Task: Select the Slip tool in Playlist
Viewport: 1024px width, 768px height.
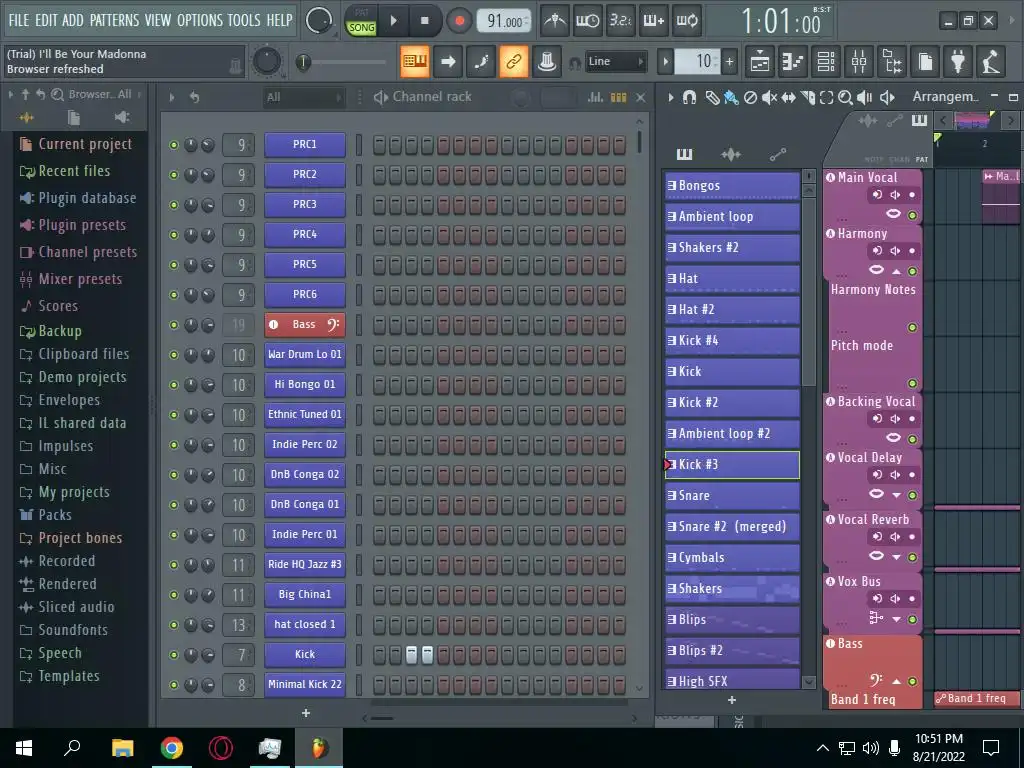Action: pos(788,97)
